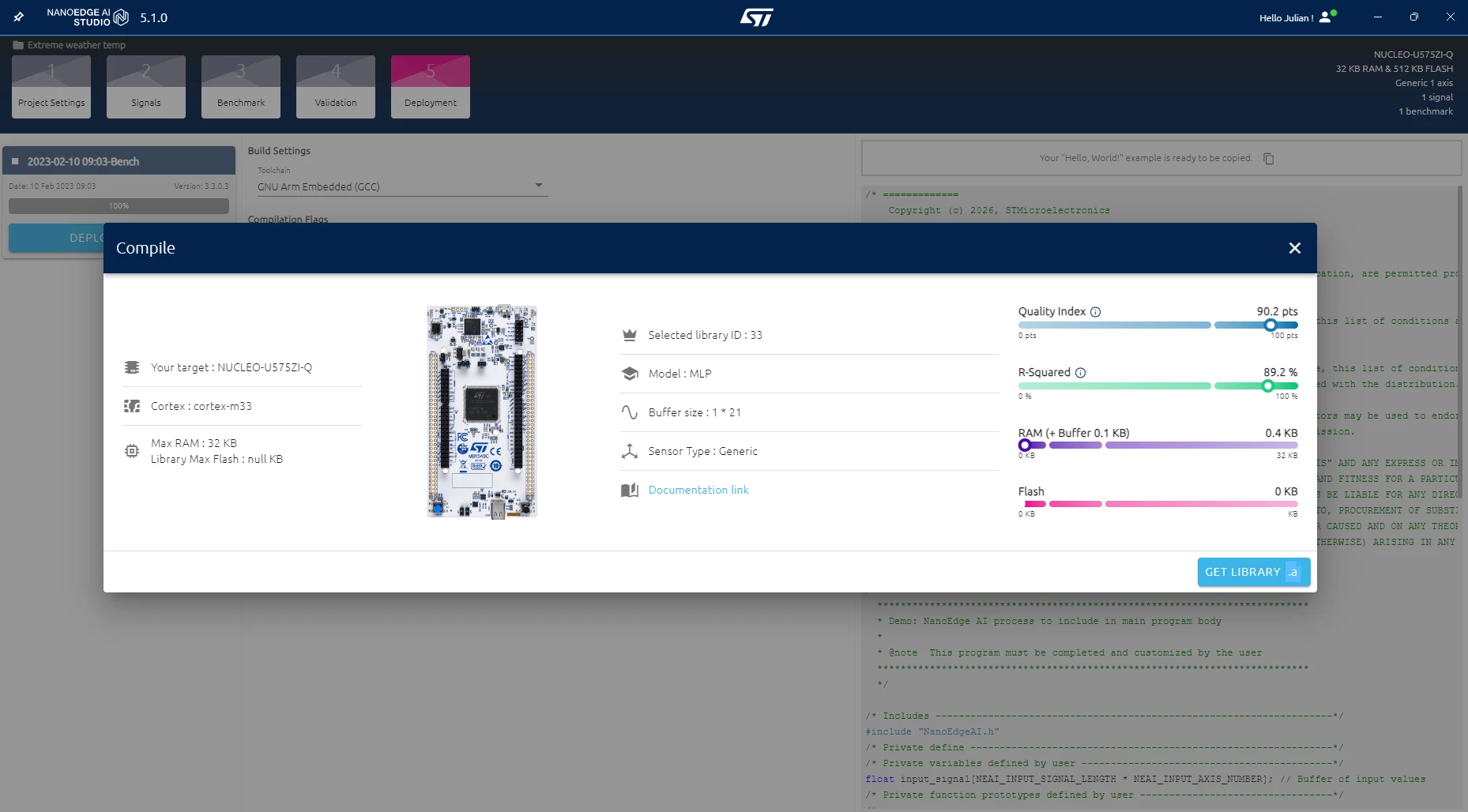Click 'Build Settings' heading
The height and width of the screenshot is (812, 1468).
click(279, 151)
